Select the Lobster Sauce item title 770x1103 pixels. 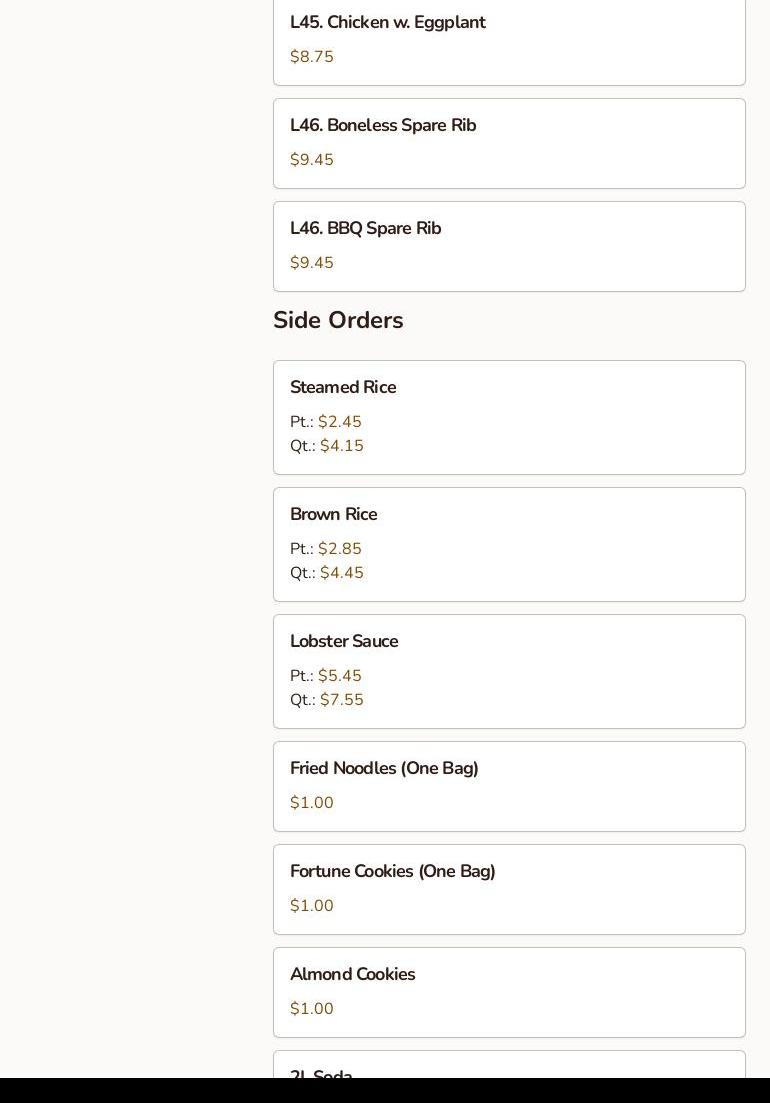tap(344, 642)
